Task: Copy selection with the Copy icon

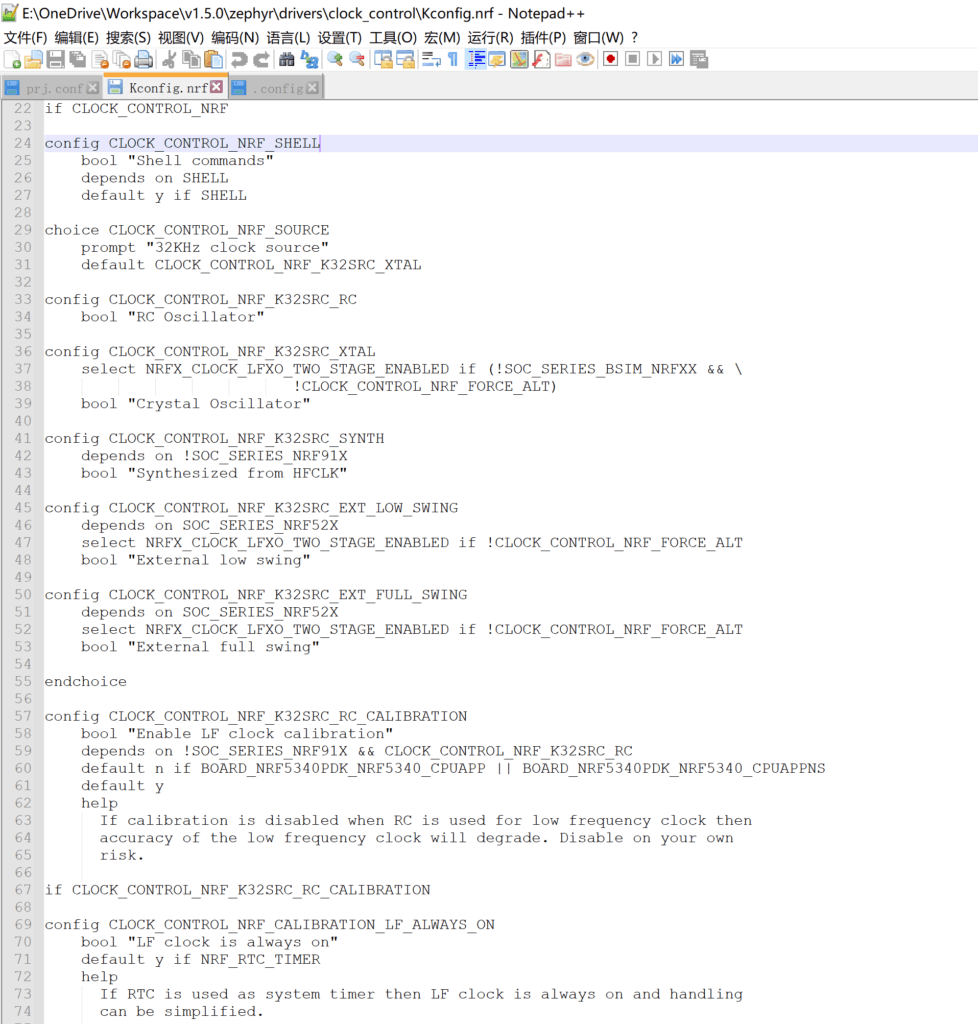Action: tap(191, 60)
